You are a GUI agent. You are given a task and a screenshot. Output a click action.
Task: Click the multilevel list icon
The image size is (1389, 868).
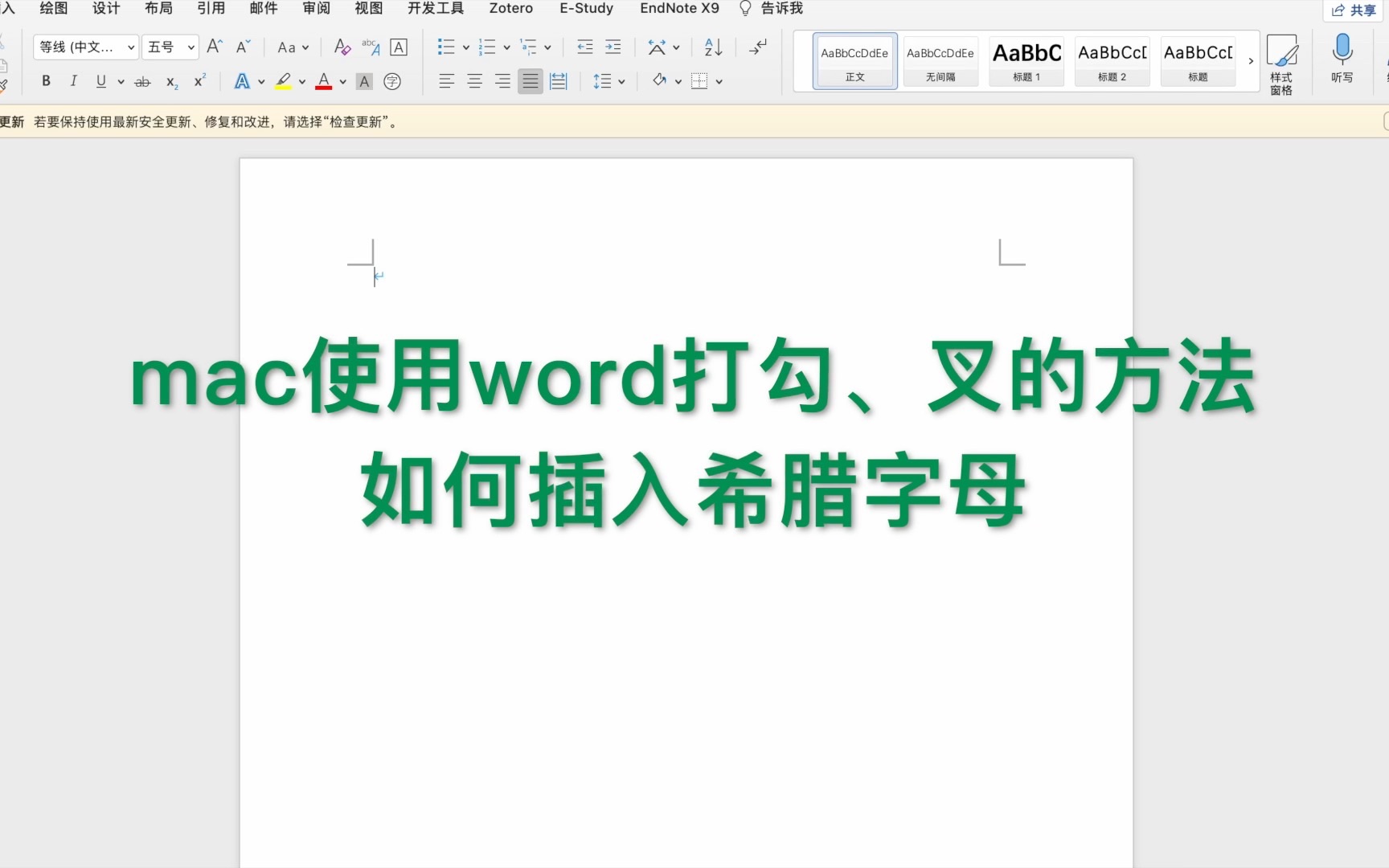528,47
